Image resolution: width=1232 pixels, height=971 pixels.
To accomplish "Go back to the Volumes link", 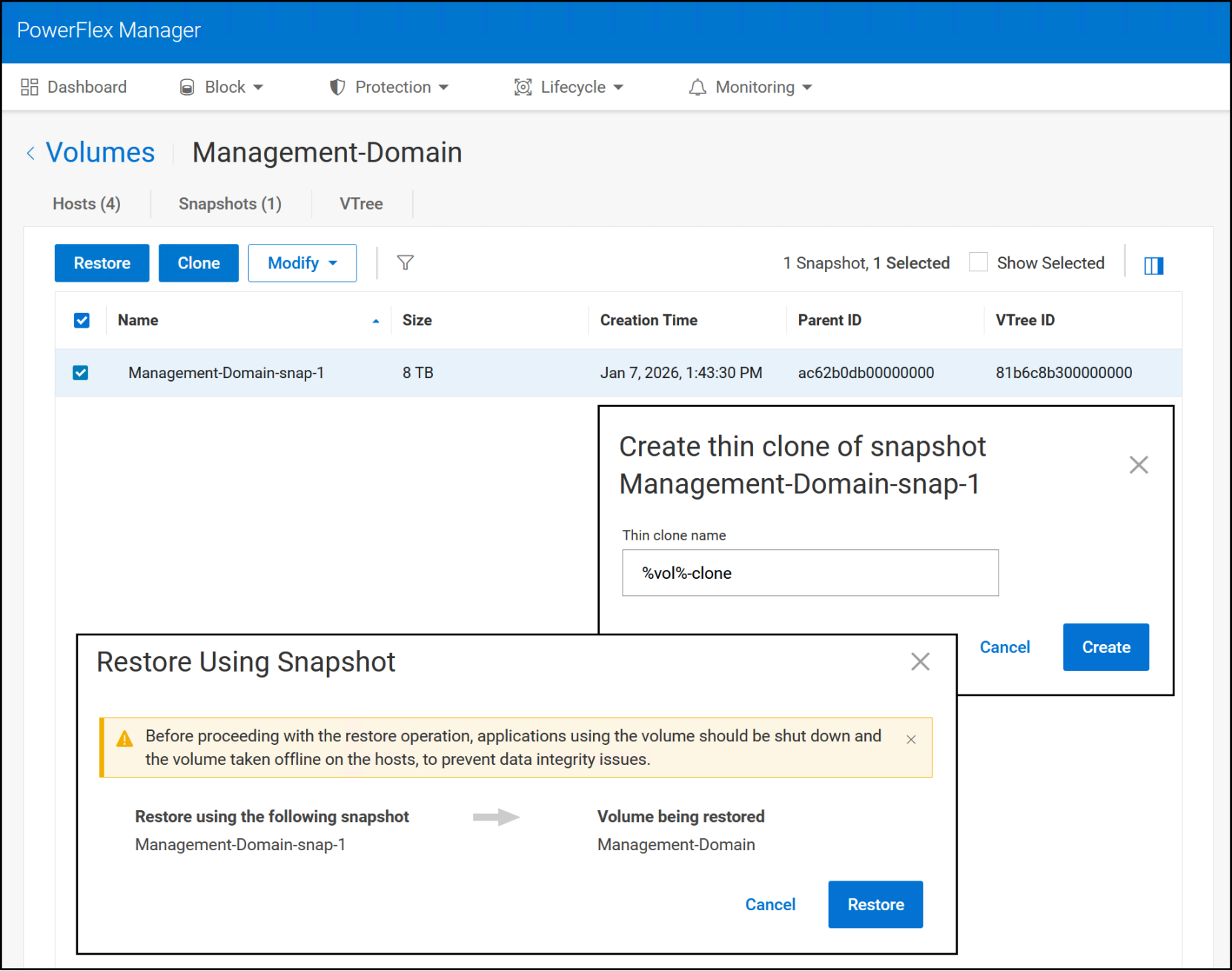I will (x=100, y=153).
